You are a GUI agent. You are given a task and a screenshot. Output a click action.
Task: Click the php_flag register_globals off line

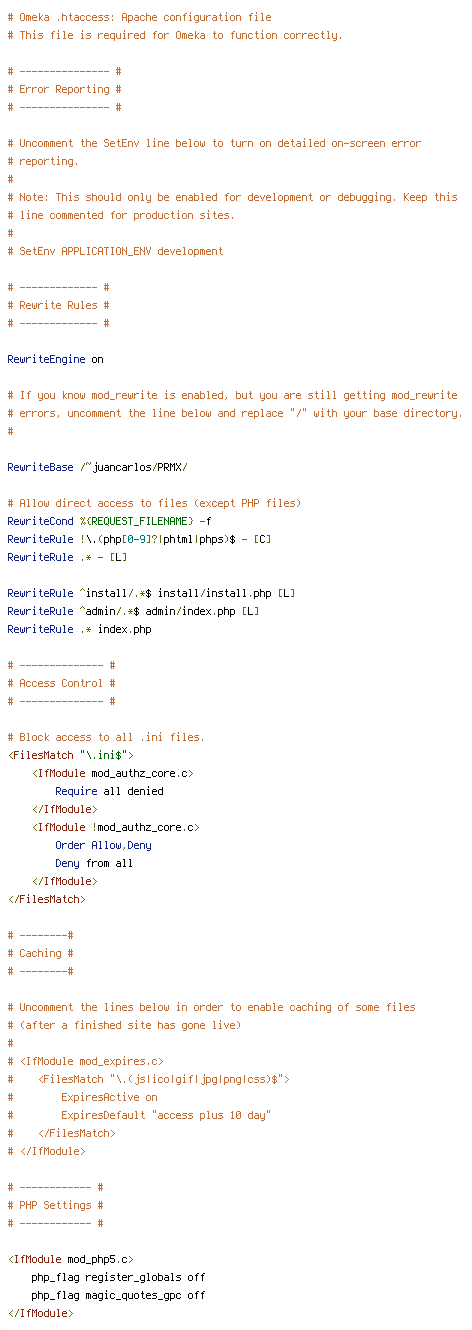click(x=118, y=1277)
